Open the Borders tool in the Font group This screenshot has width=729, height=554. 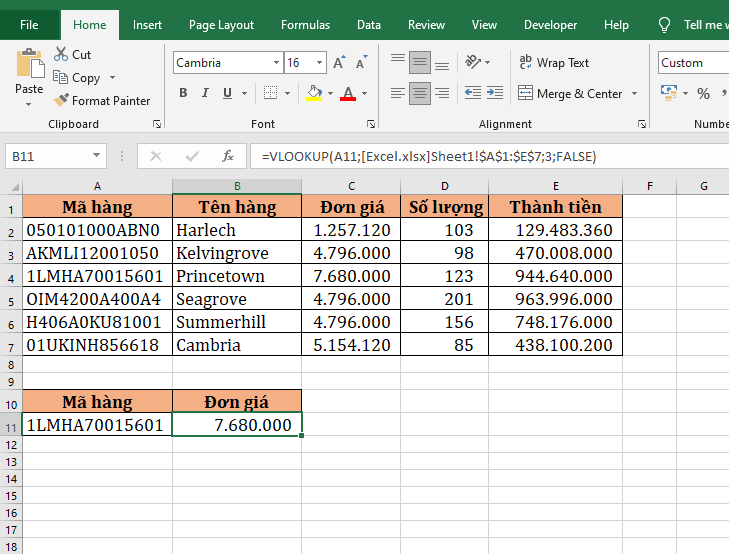[x=271, y=94]
